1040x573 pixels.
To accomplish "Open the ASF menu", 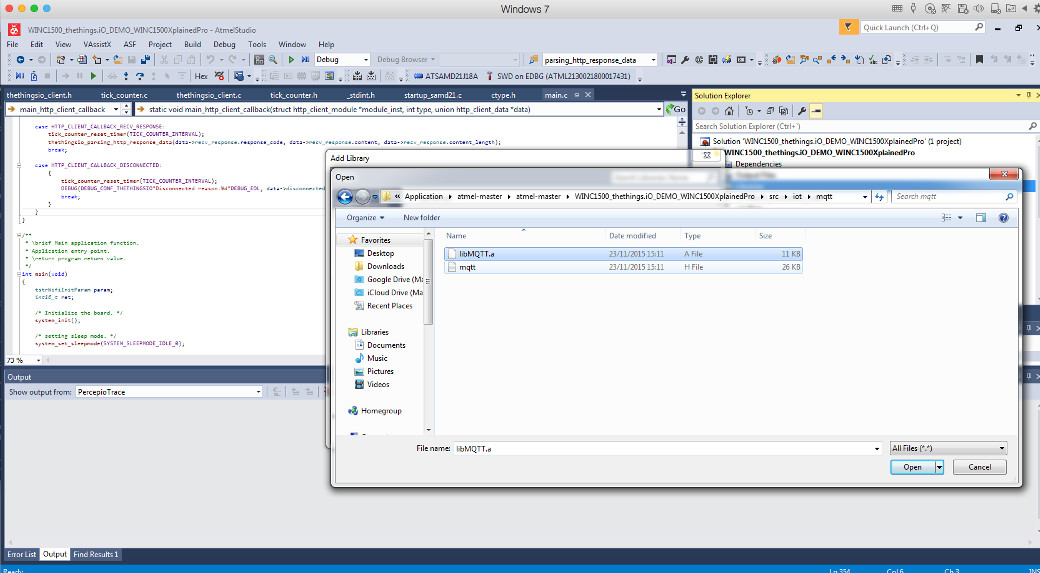I will click(x=130, y=44).
